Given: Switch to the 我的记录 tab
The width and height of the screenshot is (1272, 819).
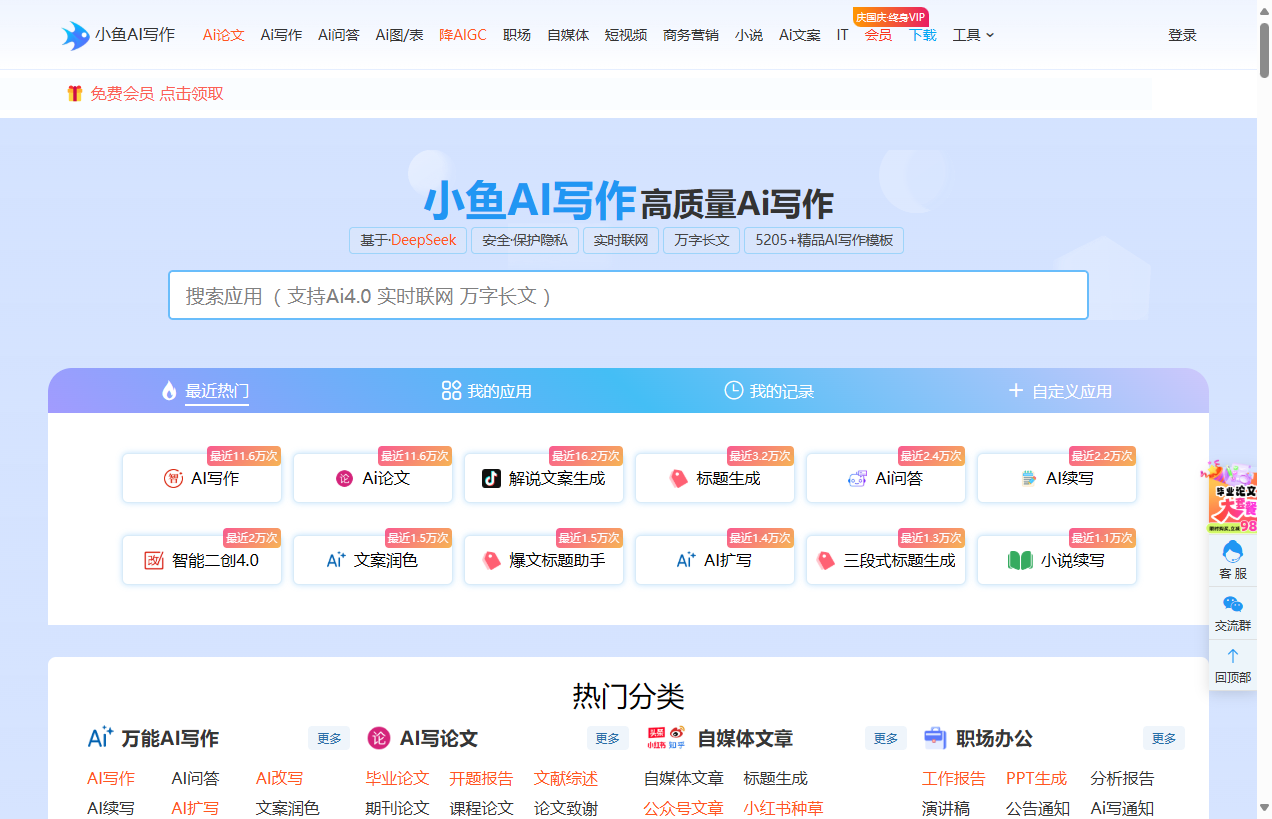Looking at the screenshot, I should click(x=768, y=391).
